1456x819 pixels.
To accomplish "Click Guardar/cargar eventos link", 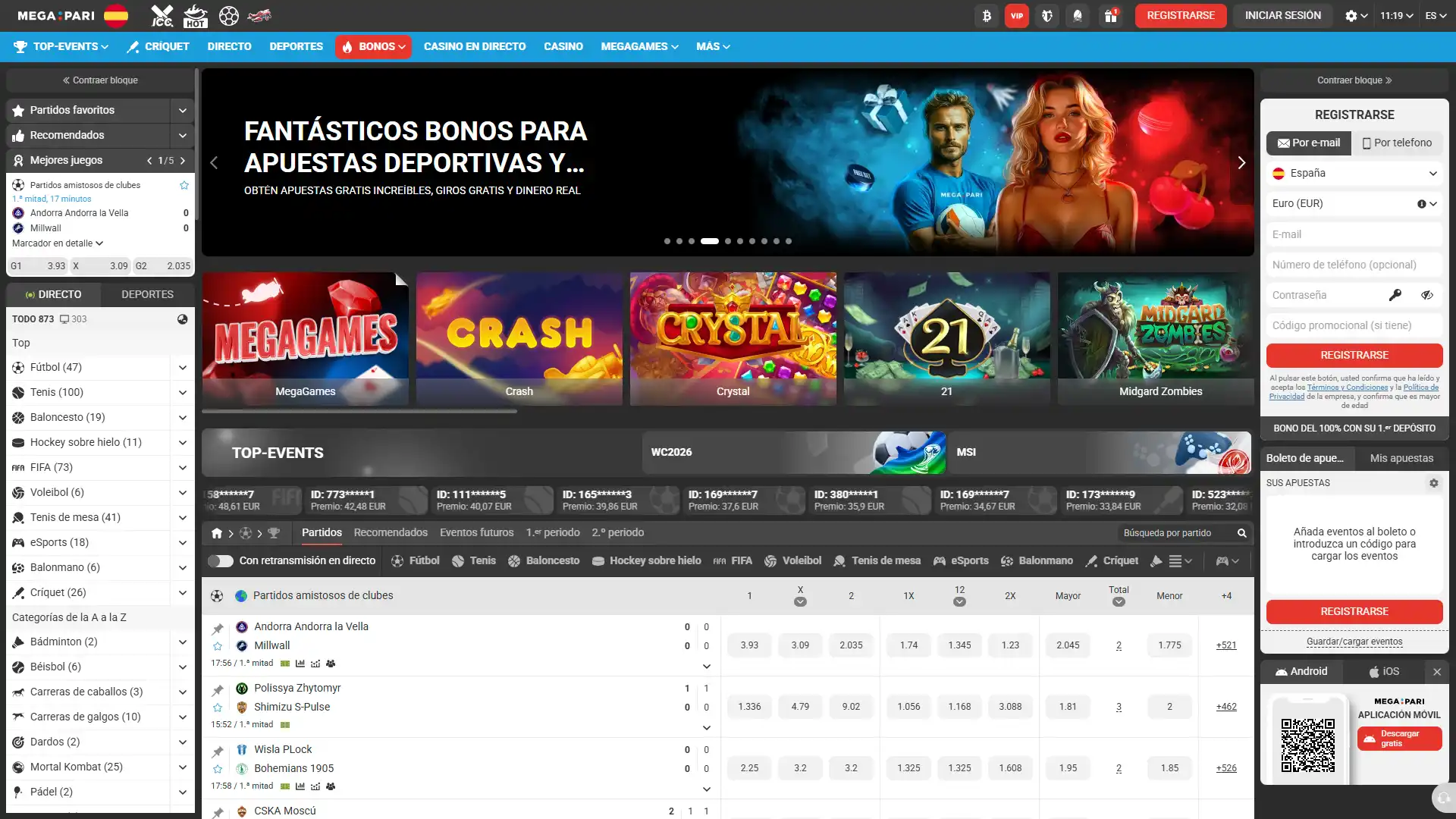I will point(1354,642).
